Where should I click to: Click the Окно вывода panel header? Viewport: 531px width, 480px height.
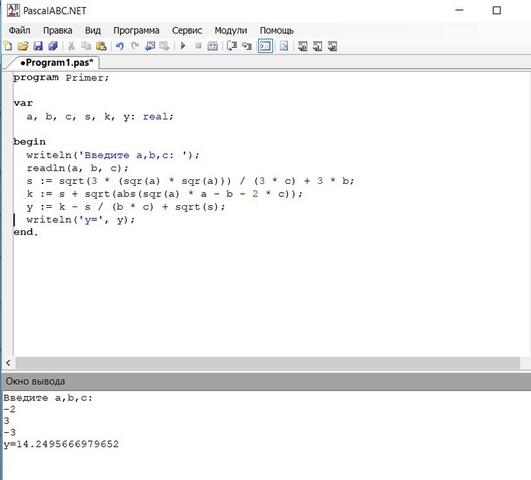[266, 381]
